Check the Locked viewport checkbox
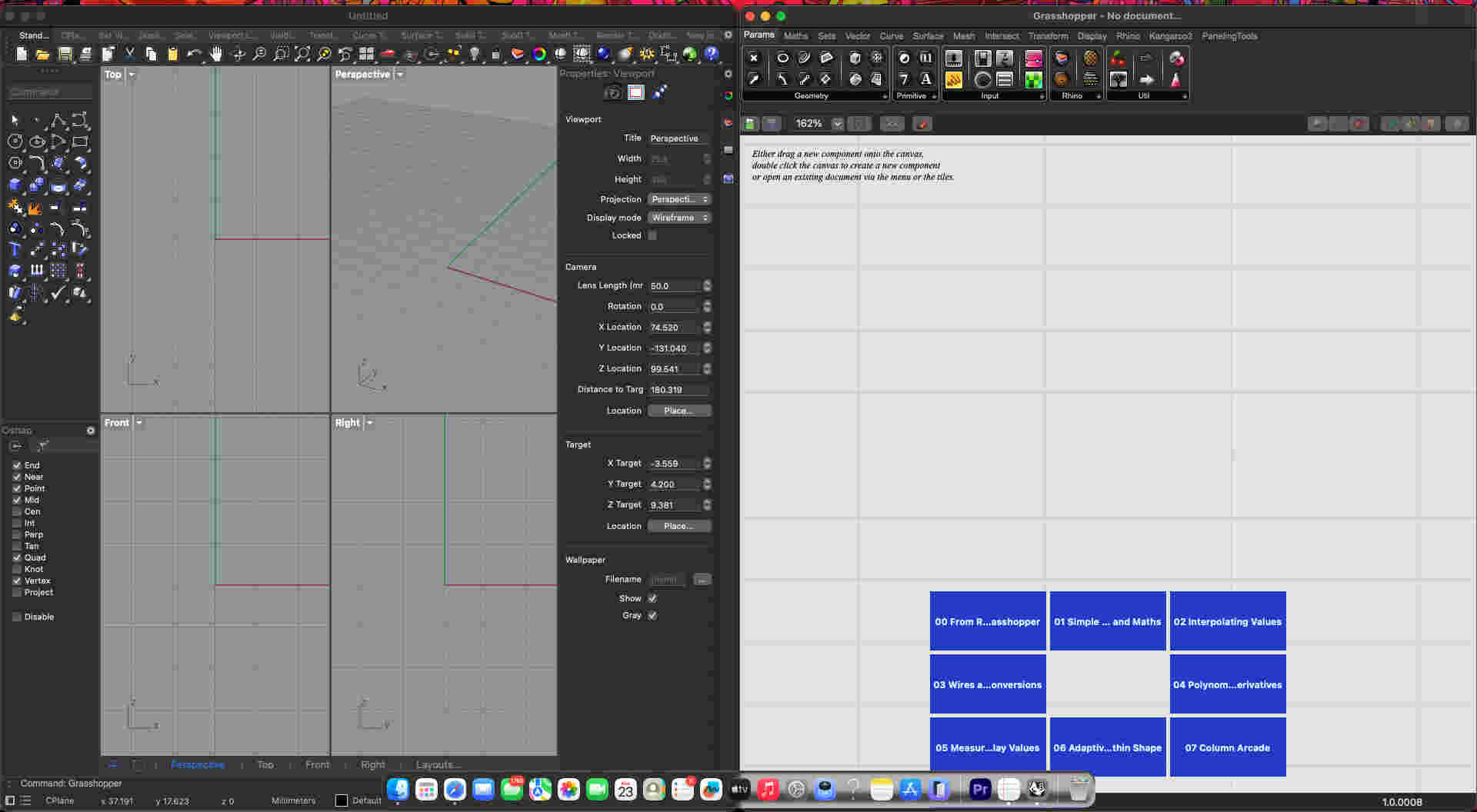 coord(652,236)
